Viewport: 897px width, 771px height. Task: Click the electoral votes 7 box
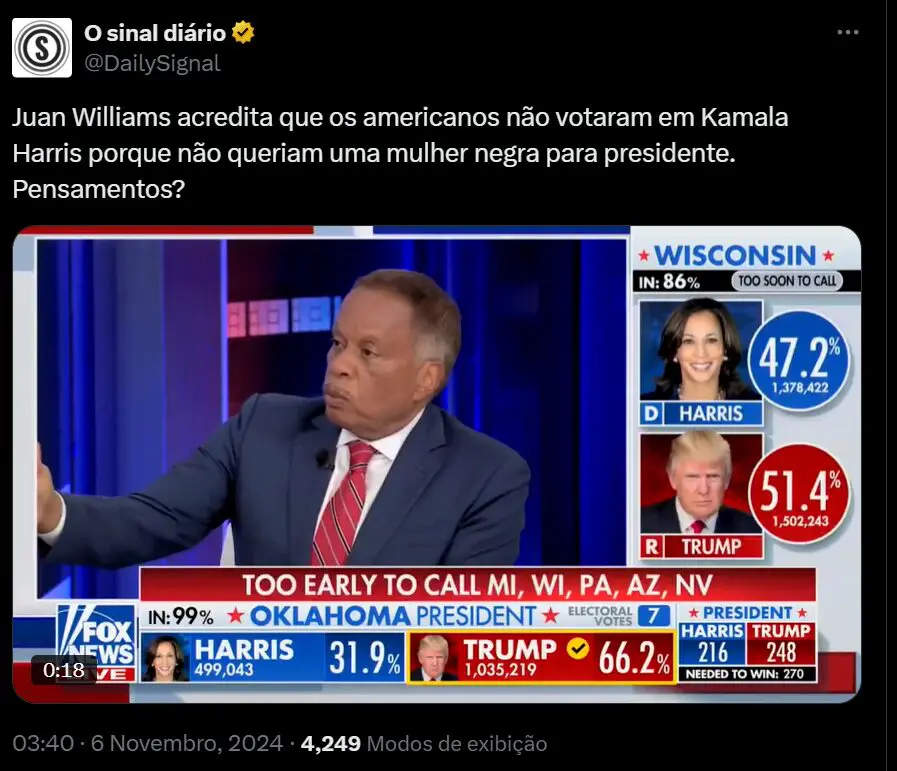pos(653,616)
